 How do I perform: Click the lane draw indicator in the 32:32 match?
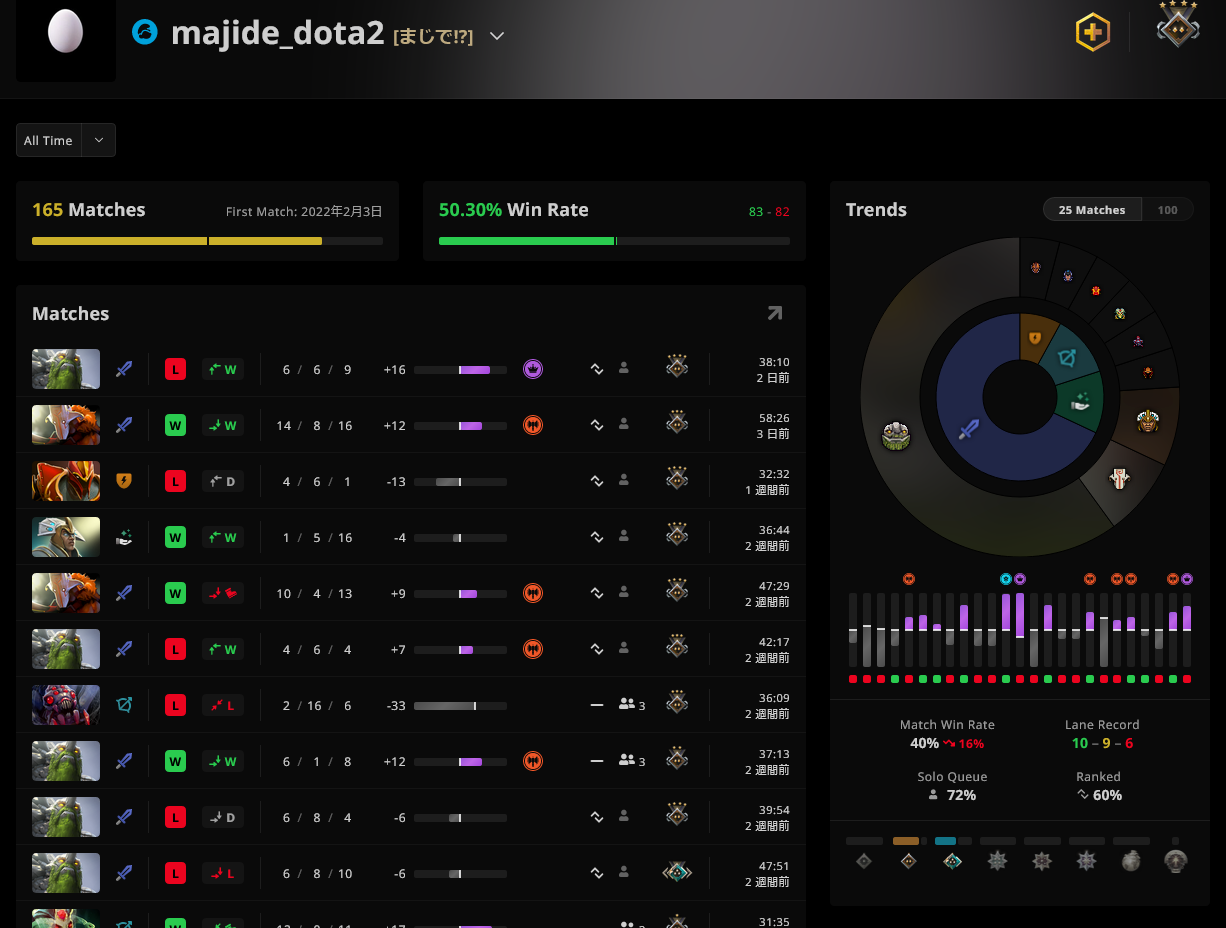click(223, 481)
